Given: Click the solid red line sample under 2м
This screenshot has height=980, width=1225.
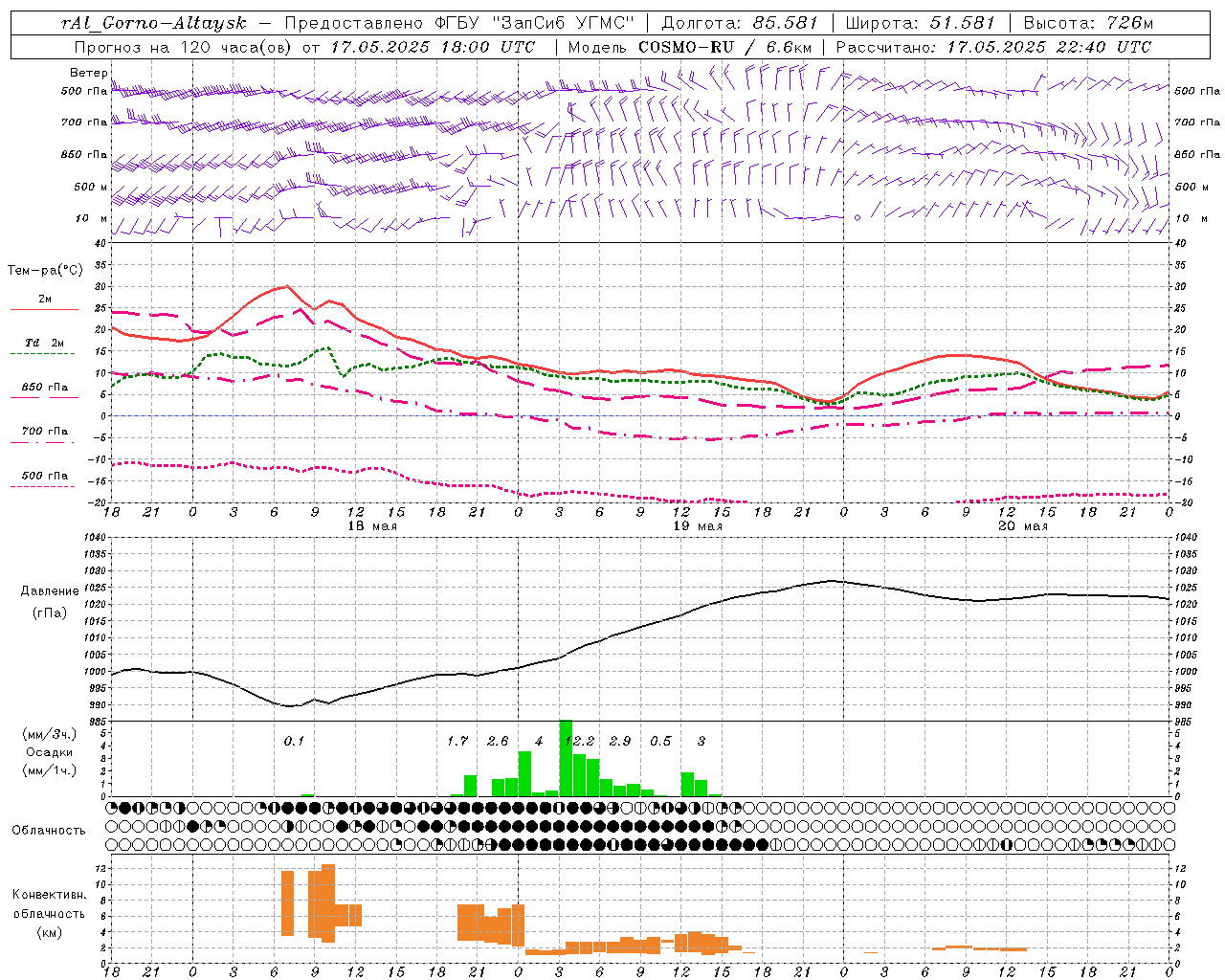Looking at the screenshot, I should click(44, 310).
